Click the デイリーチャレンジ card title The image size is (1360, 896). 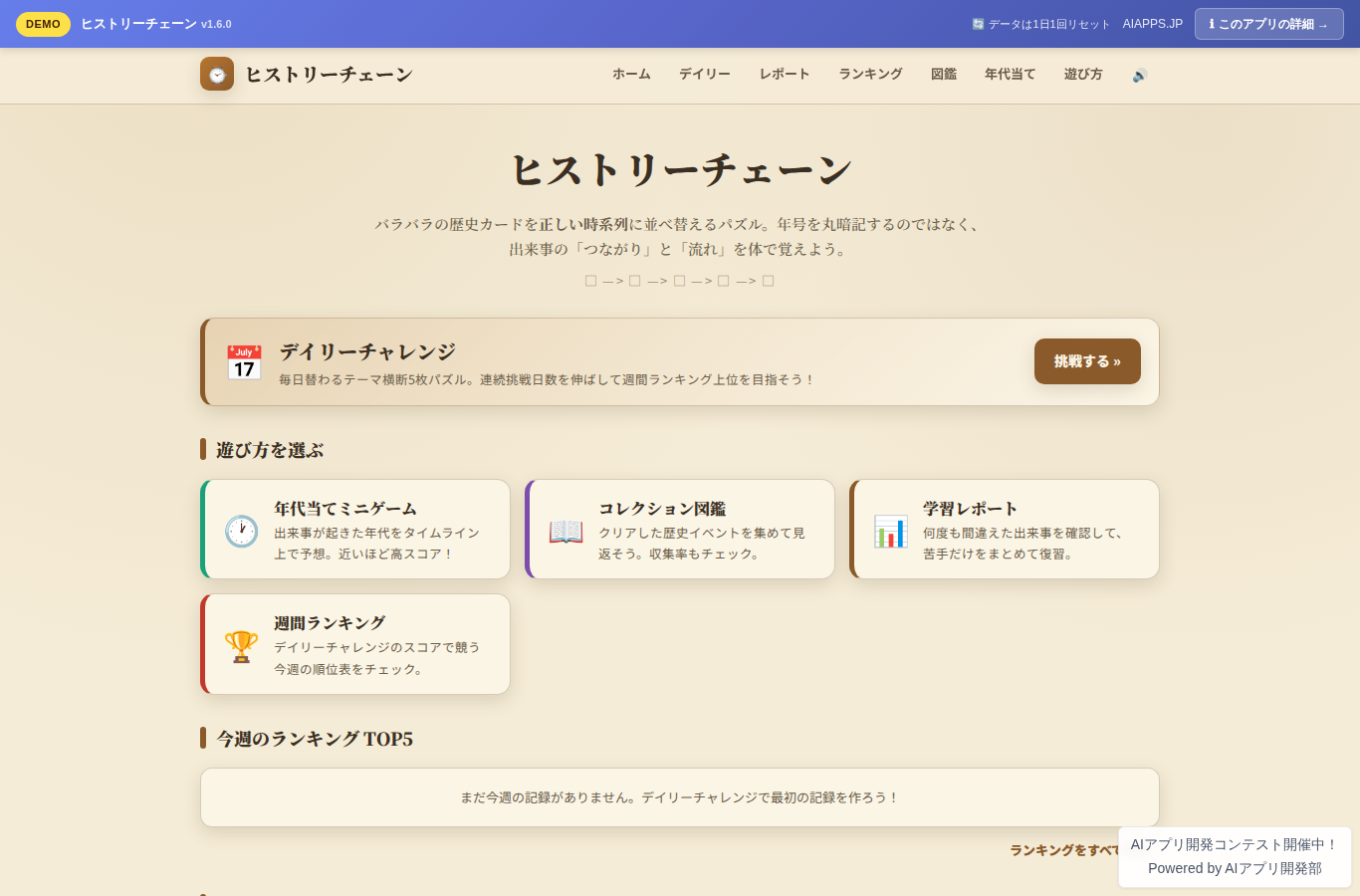click(x=367, y=351)
